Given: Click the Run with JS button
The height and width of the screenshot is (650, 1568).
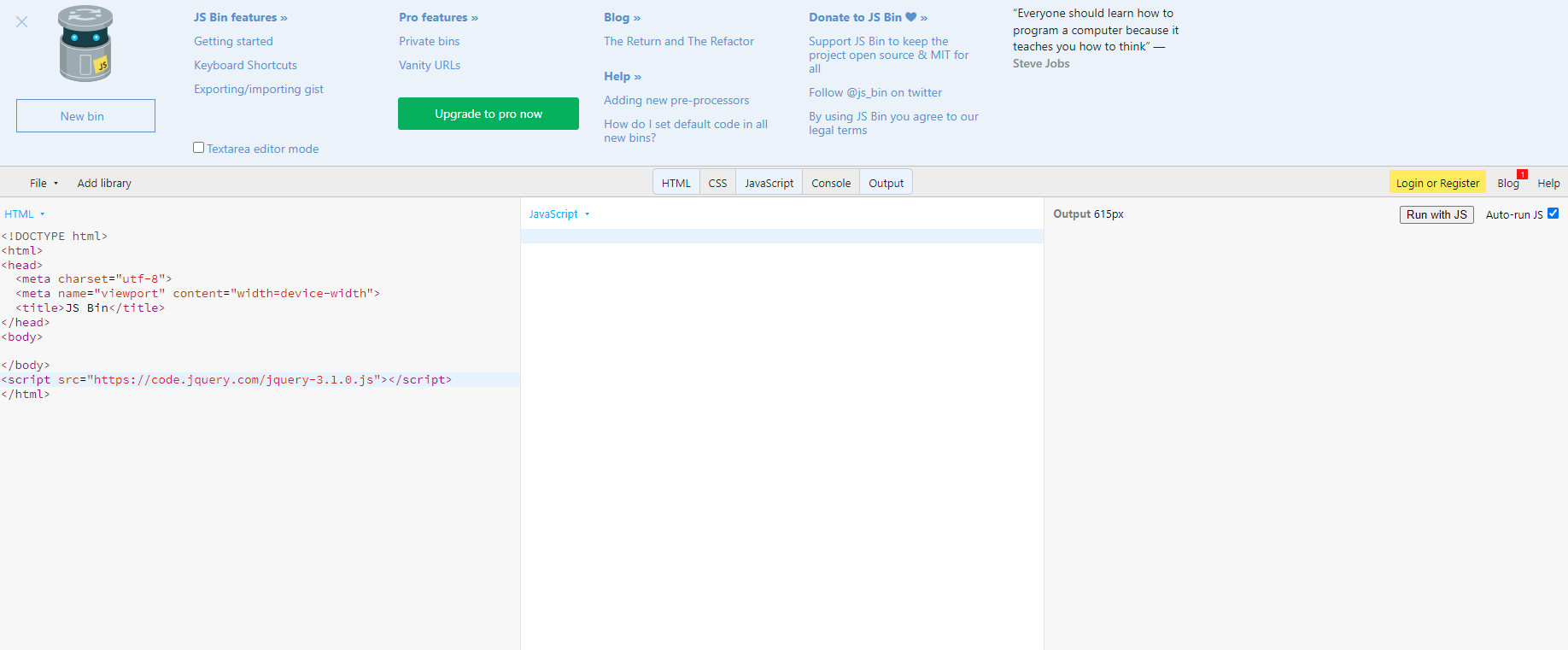Looking at the screenshot, I should [1436, 214].
